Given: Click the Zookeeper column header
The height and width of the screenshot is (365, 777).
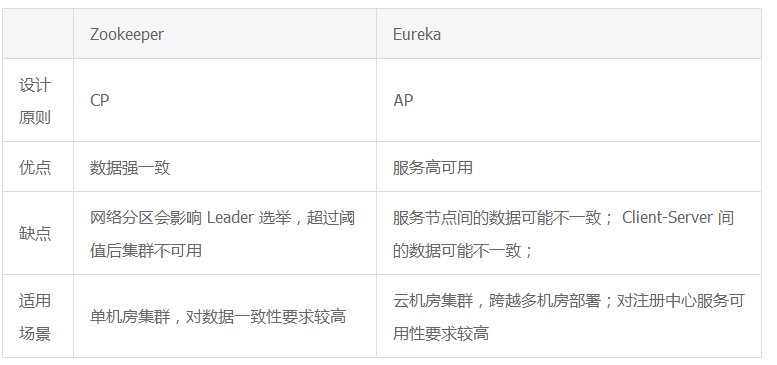Looking at the screenshot, I should 127,35.
